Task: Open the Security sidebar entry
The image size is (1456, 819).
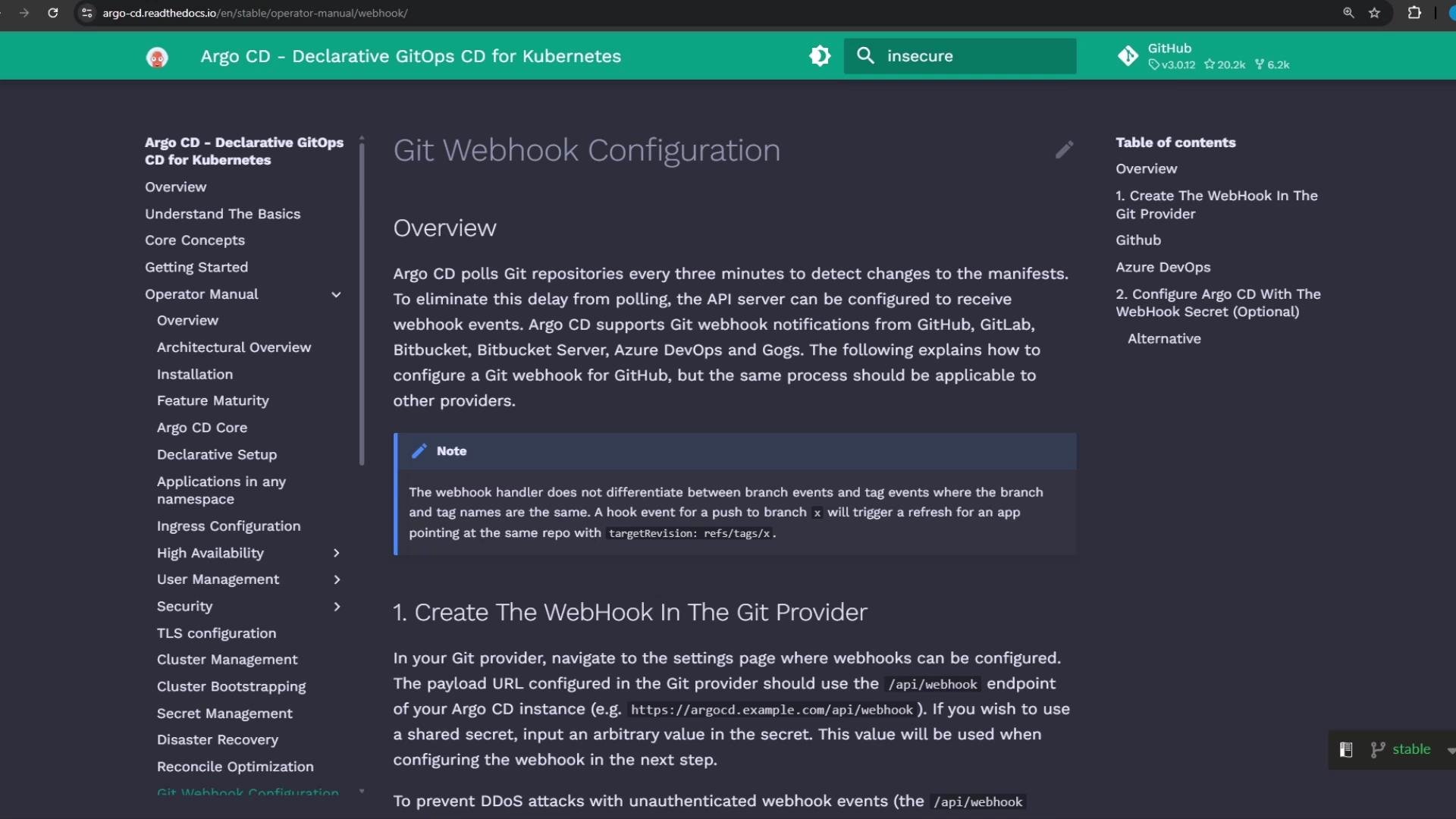Action: pyautogui.click(x=184, y=607)
